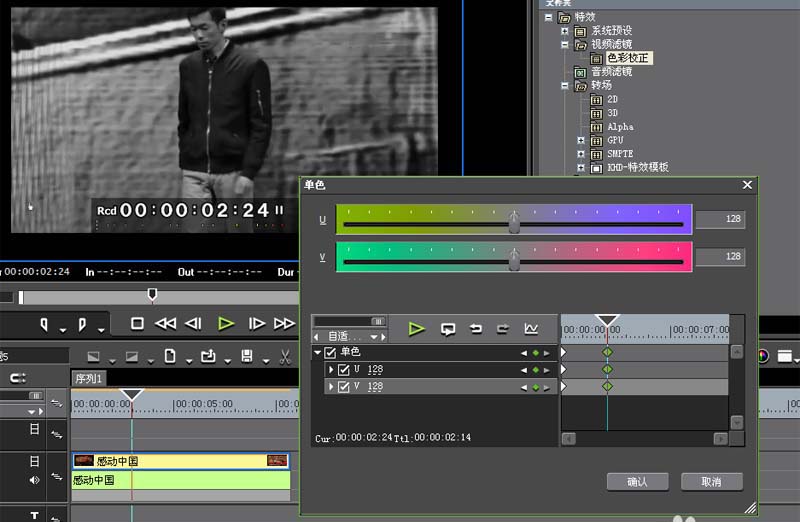
Task: Step to the next frame in player
Action: pos(257,323)
